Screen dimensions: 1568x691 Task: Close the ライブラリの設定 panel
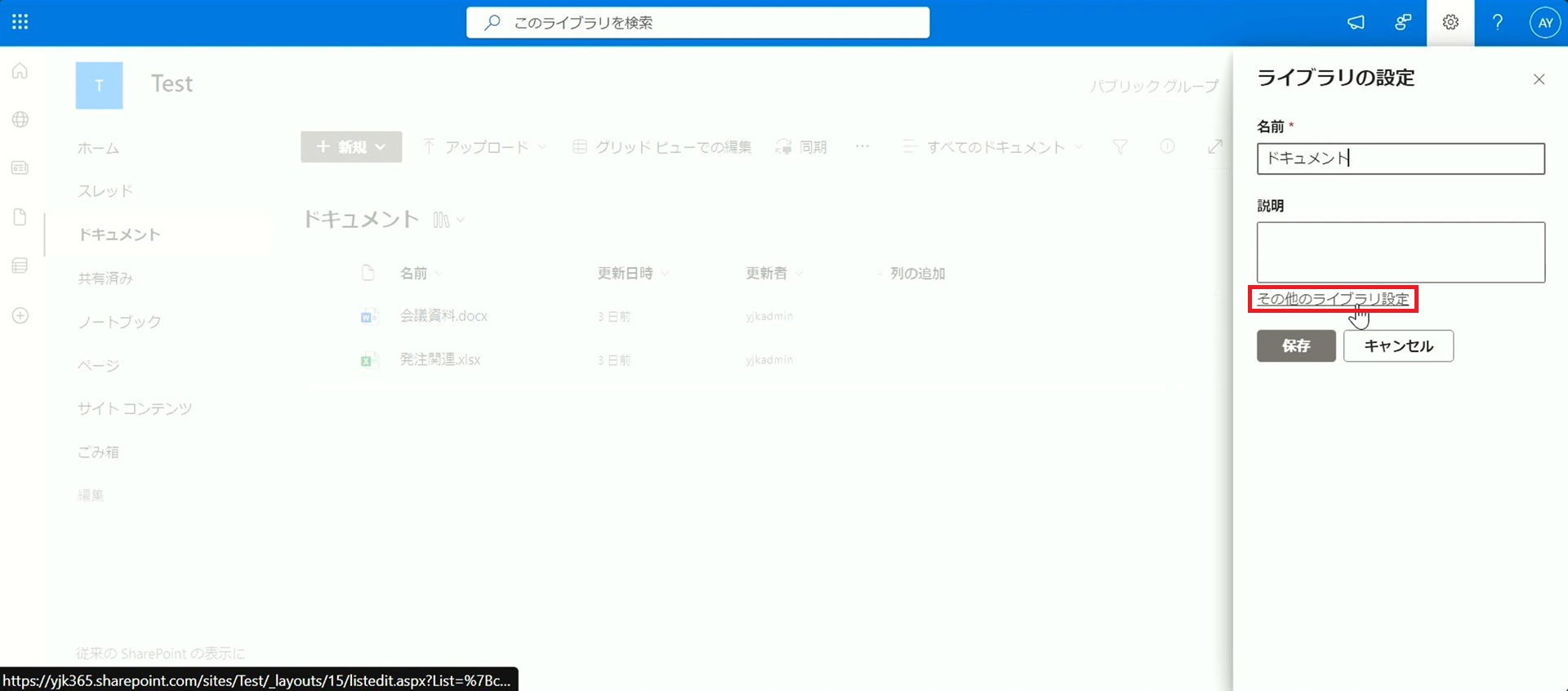click(1539, 79)
